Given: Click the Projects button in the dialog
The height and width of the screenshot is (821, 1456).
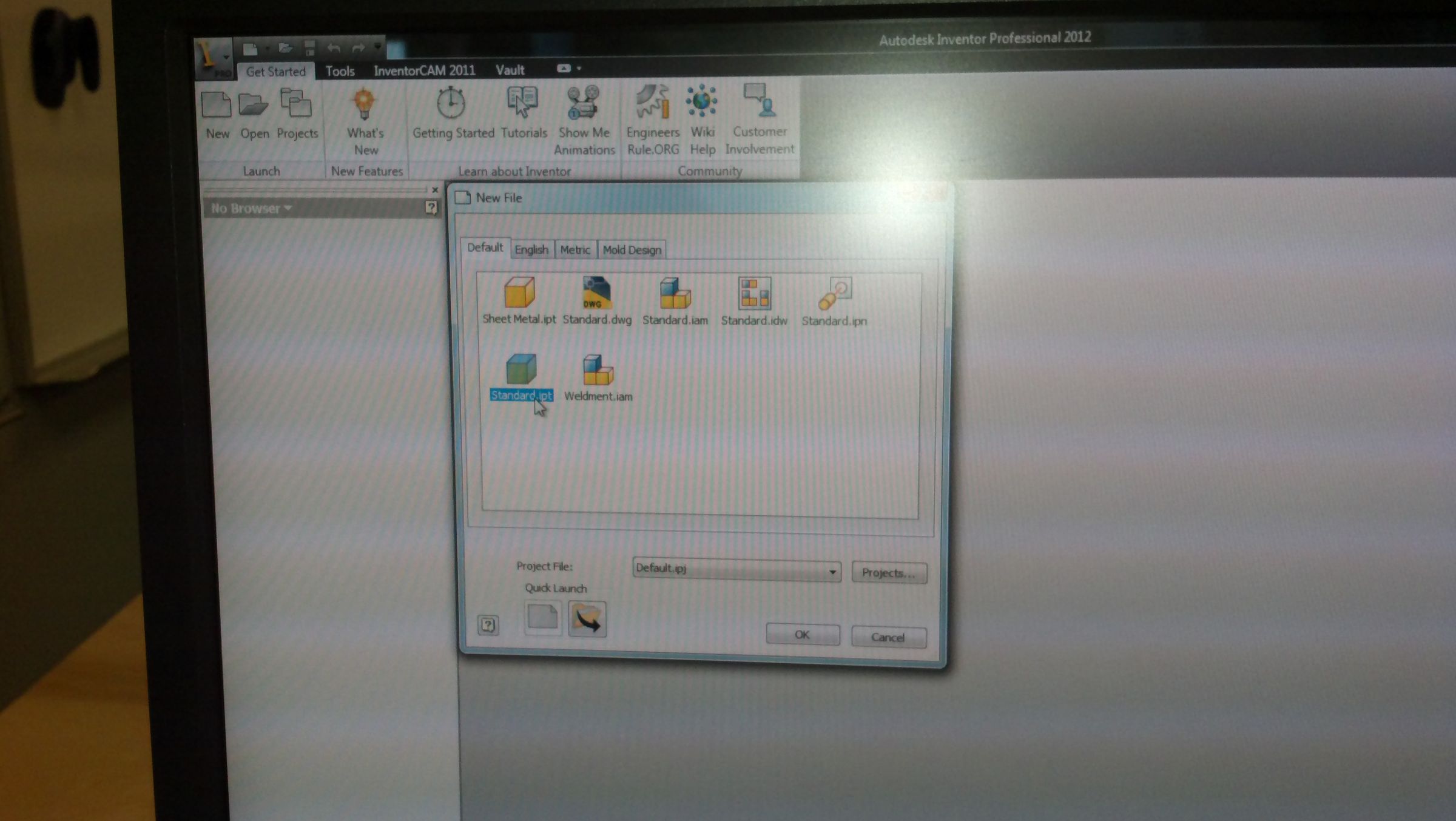Looking at the screenshot, I should 889,572.
